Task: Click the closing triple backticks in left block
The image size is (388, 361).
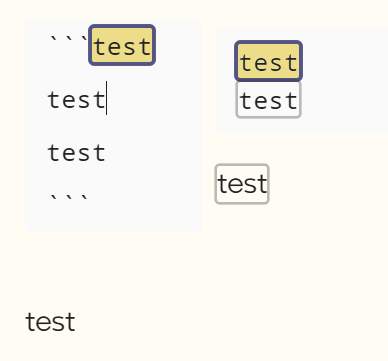Action: click(69, 199)
